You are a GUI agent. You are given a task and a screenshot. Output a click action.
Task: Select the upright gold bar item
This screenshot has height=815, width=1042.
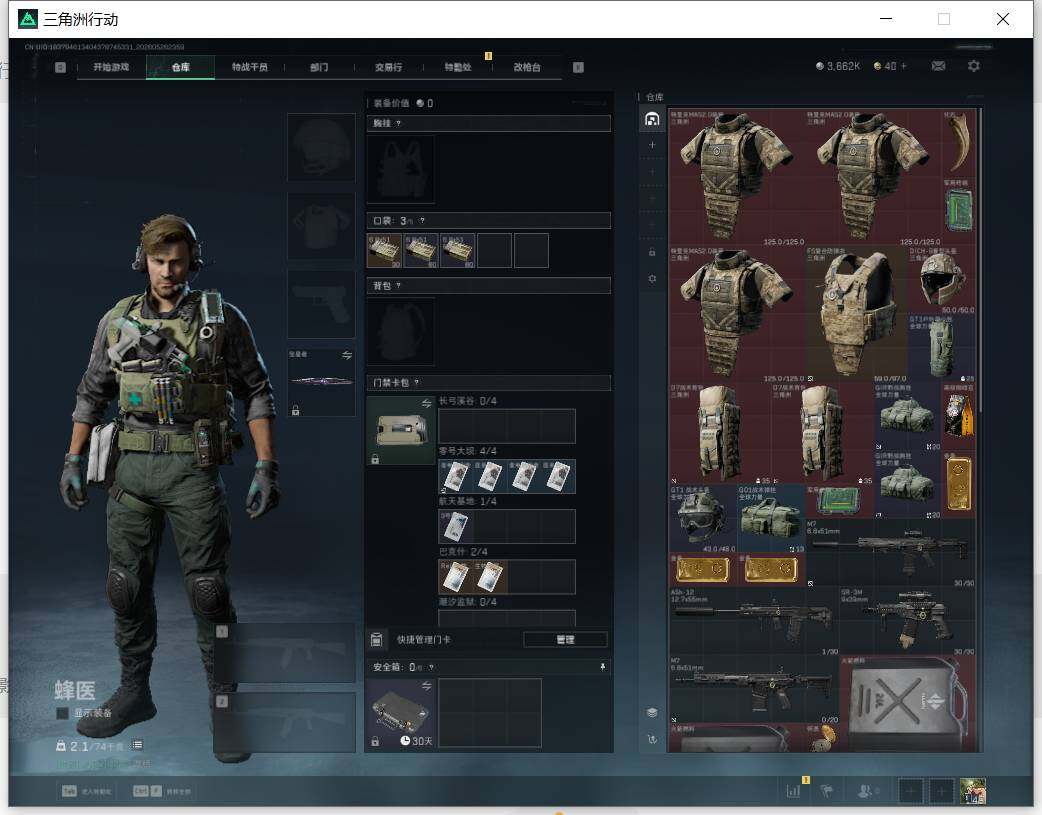[958, 485]
